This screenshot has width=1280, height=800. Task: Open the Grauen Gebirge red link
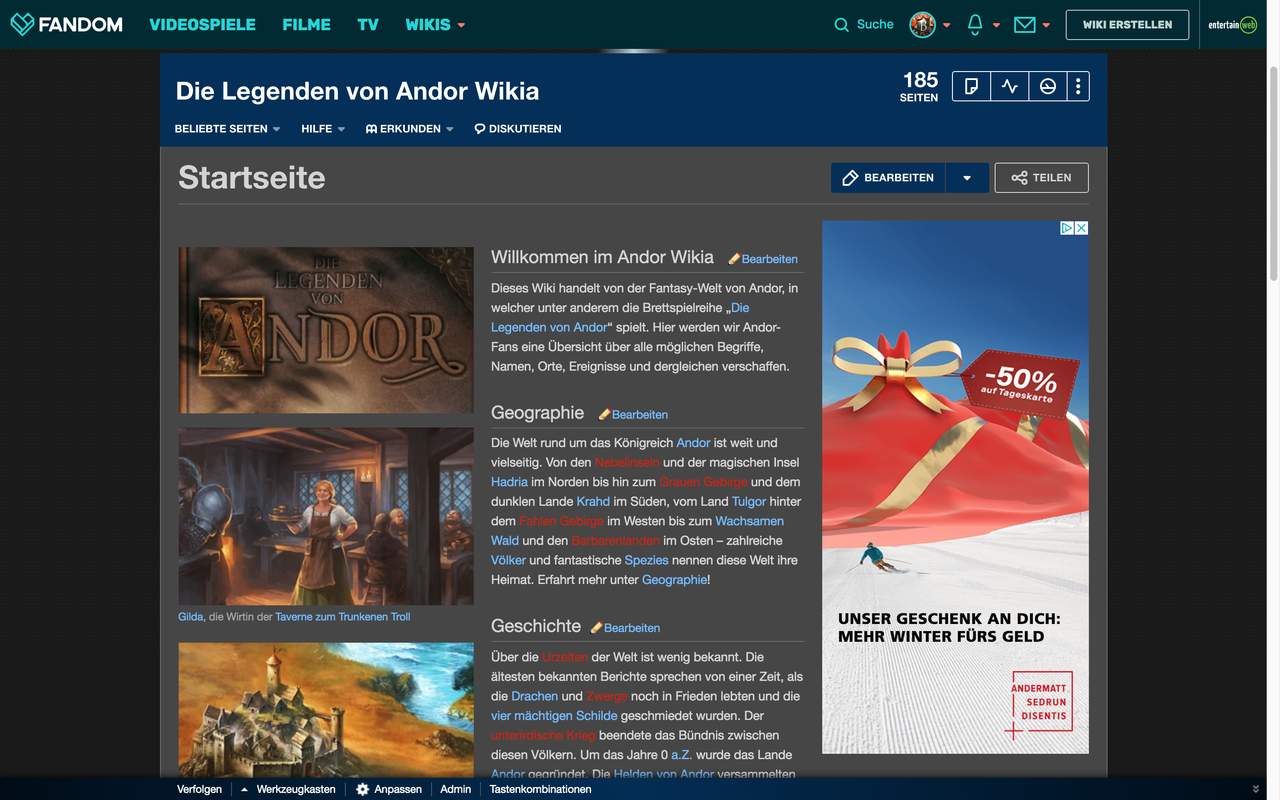(x=703, y=482)
